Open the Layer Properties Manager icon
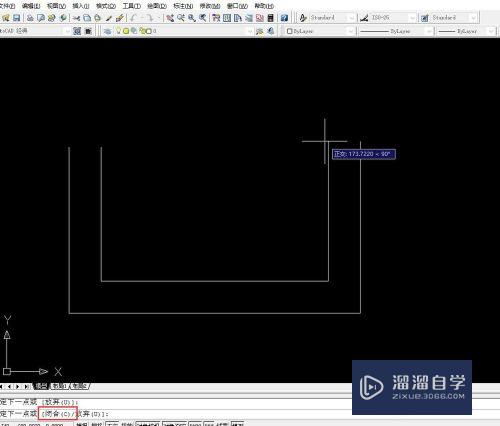The width and height of the screenshot is (500, 426). (107, 31)
